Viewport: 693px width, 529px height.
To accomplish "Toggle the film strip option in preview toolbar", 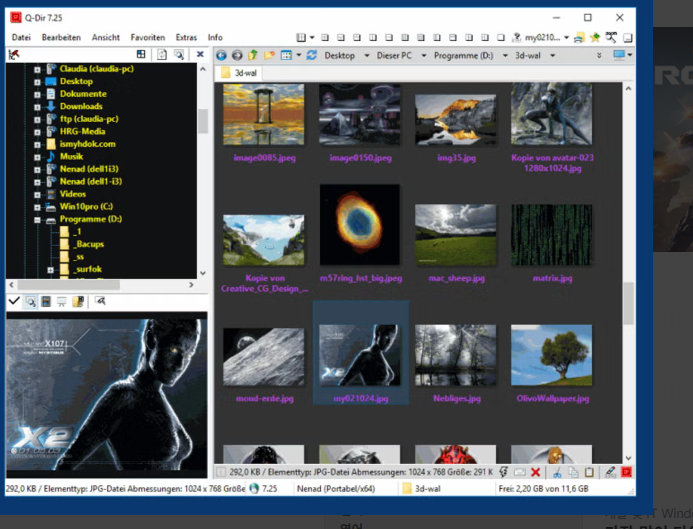I will pos(46,301).
